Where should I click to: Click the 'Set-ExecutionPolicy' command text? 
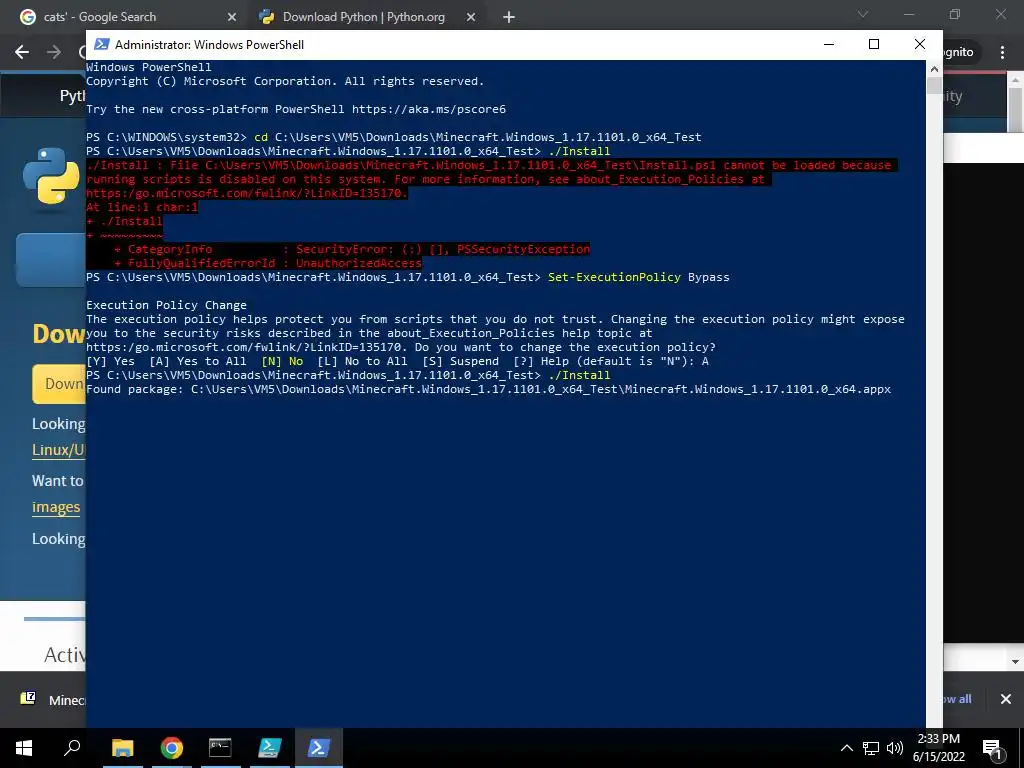coord(614,277)
